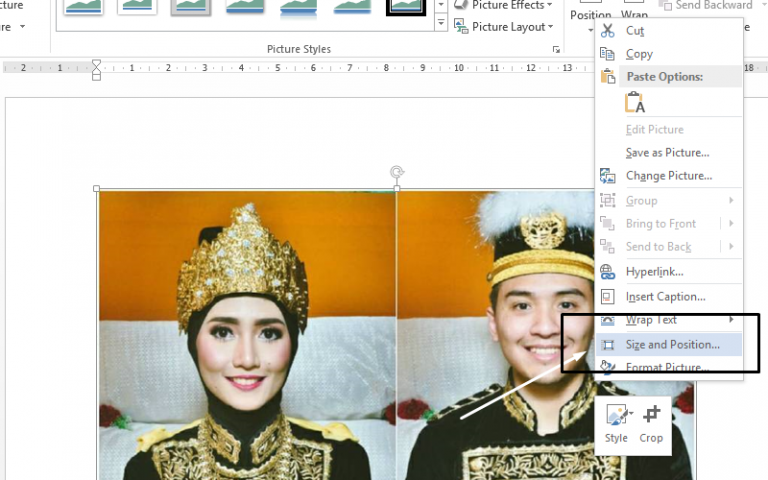Open Picture Styles dialog launcher
The width and height of the screenshot is (768, 480).
click(556, 49)
